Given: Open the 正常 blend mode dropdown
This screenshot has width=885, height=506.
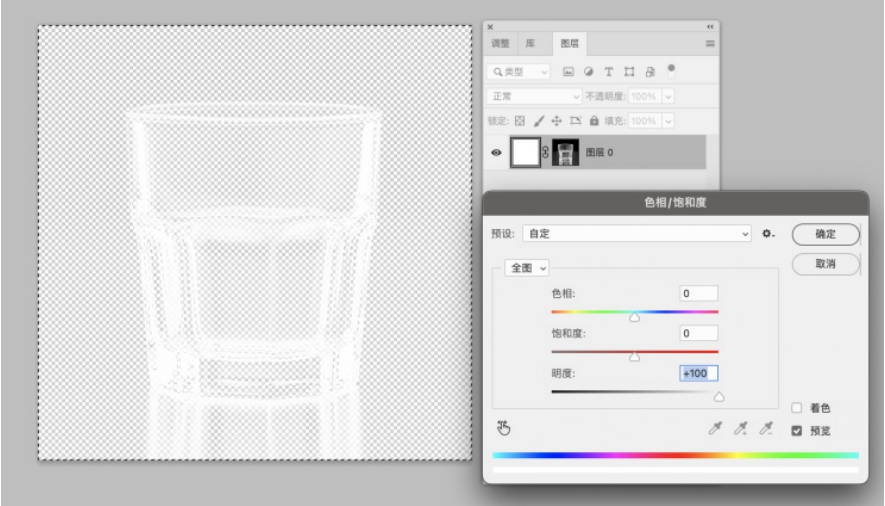Looking at the screenshot, I should 534,97.
